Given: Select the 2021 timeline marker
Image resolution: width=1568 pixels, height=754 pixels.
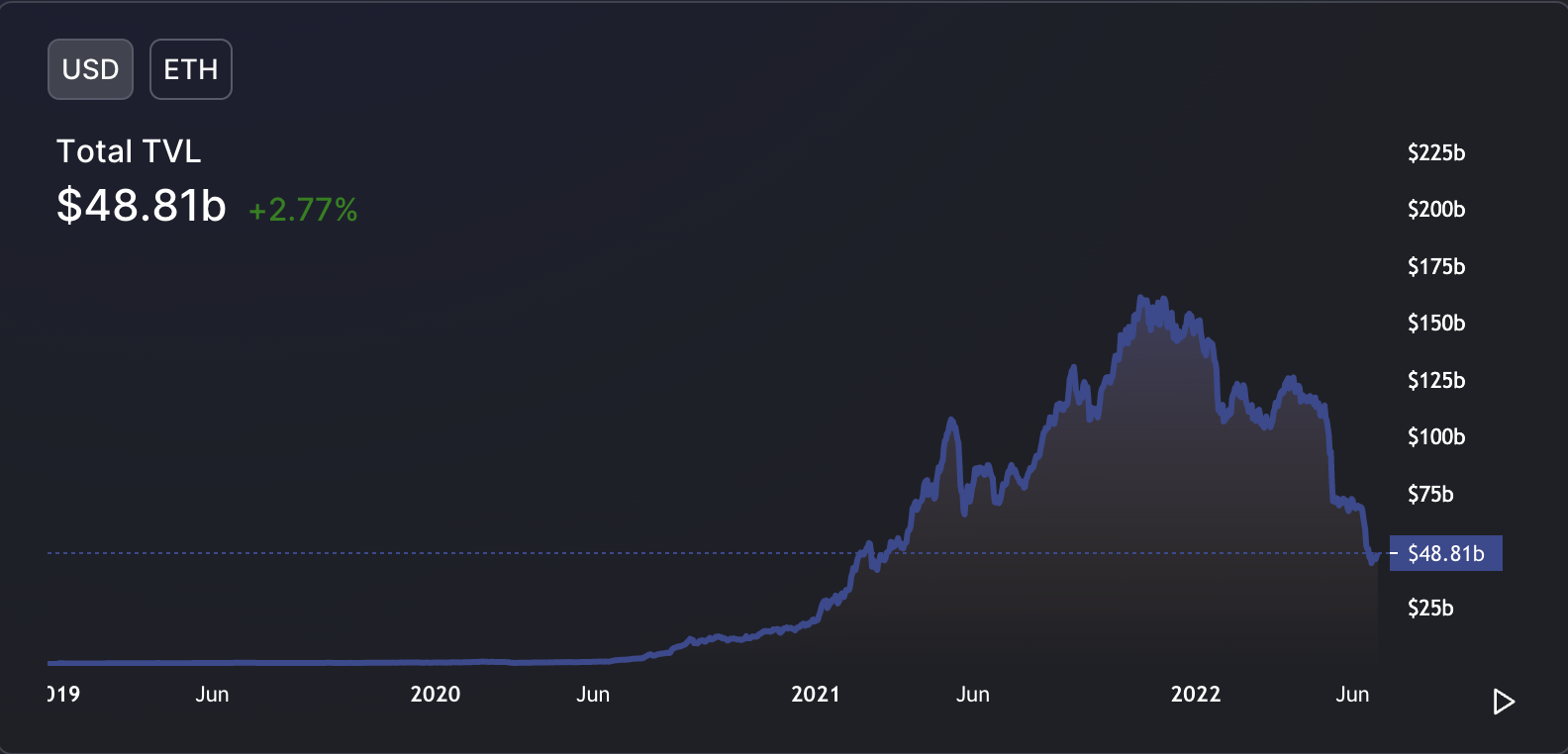Looking at the screenshot, I should click(816, 694).
